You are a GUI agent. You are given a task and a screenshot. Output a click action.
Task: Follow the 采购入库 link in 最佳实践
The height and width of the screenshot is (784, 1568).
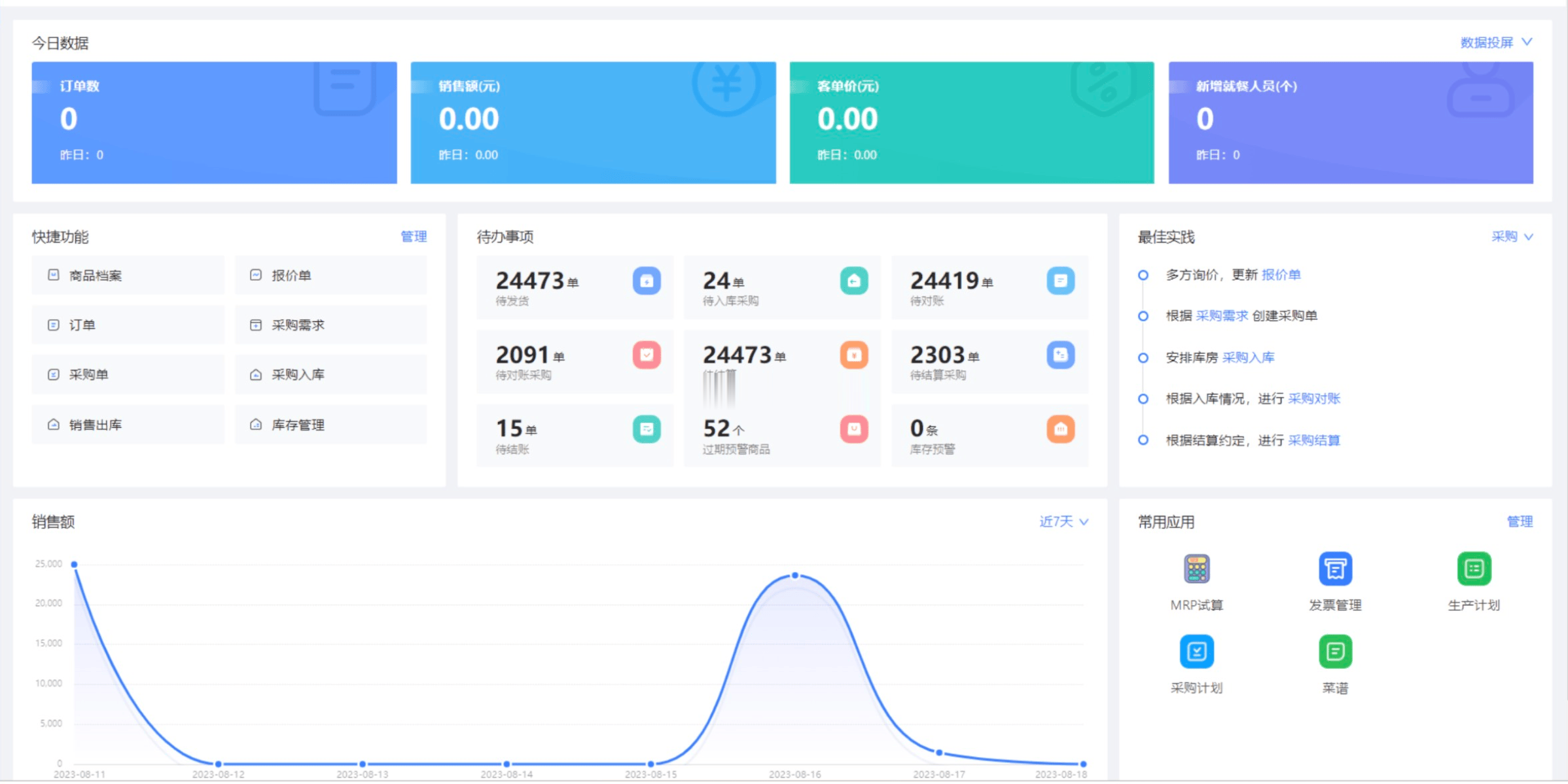point(1248,357)
